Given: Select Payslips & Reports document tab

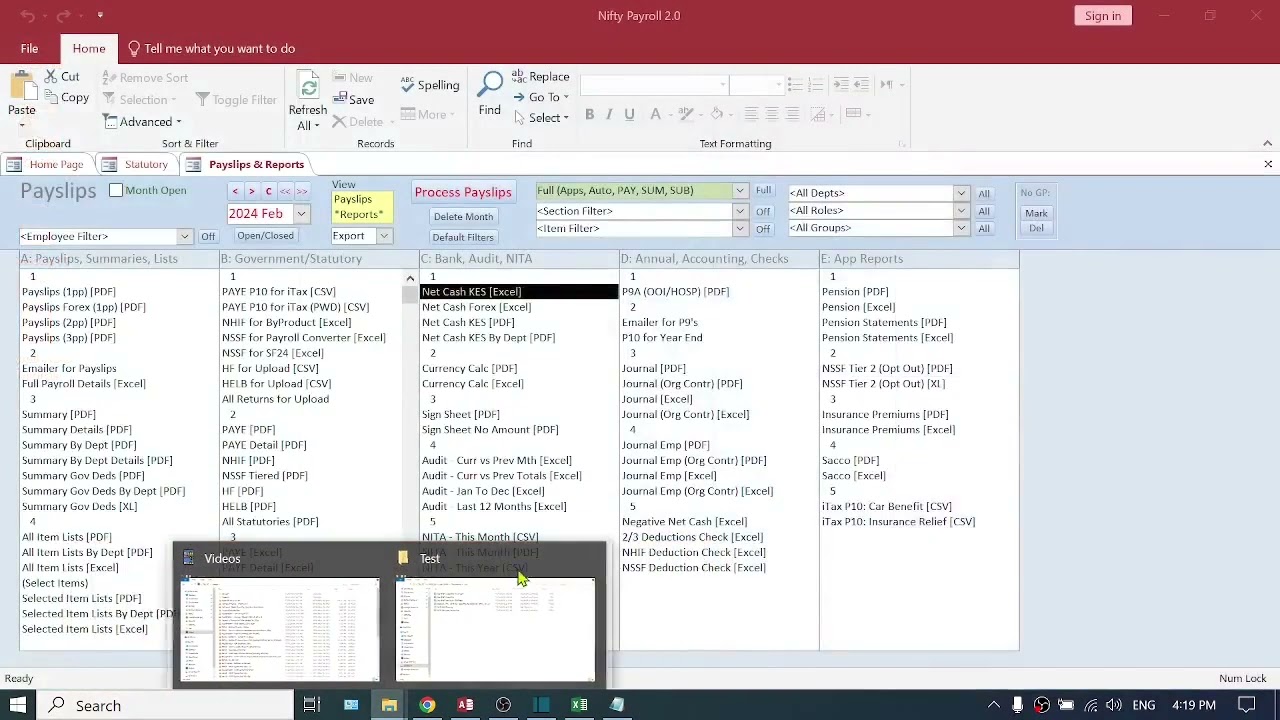Looking at the screenshot, I should click(246, 164).
